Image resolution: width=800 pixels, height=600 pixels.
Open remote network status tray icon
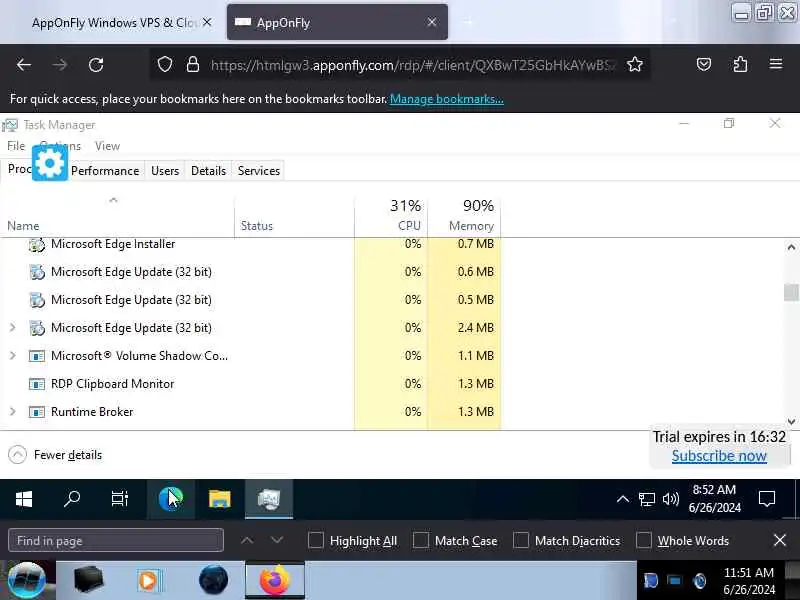(646, 499)
